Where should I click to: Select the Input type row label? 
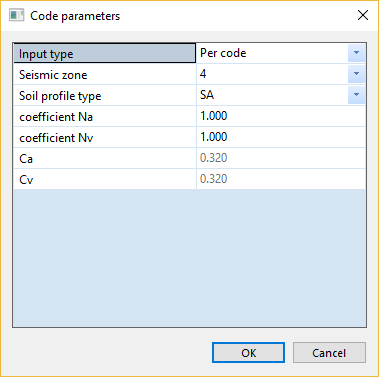point(105,53)
